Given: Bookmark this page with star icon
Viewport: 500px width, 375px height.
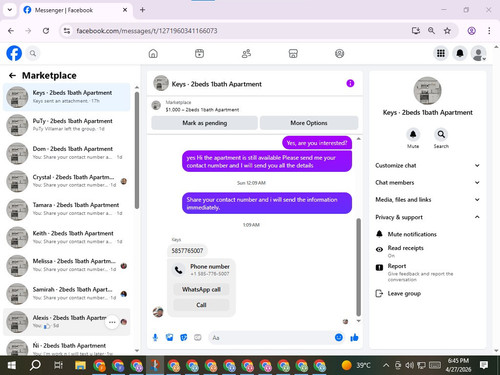Looking at the screenshot, I should pyautogui.click(x=447, y=31).
